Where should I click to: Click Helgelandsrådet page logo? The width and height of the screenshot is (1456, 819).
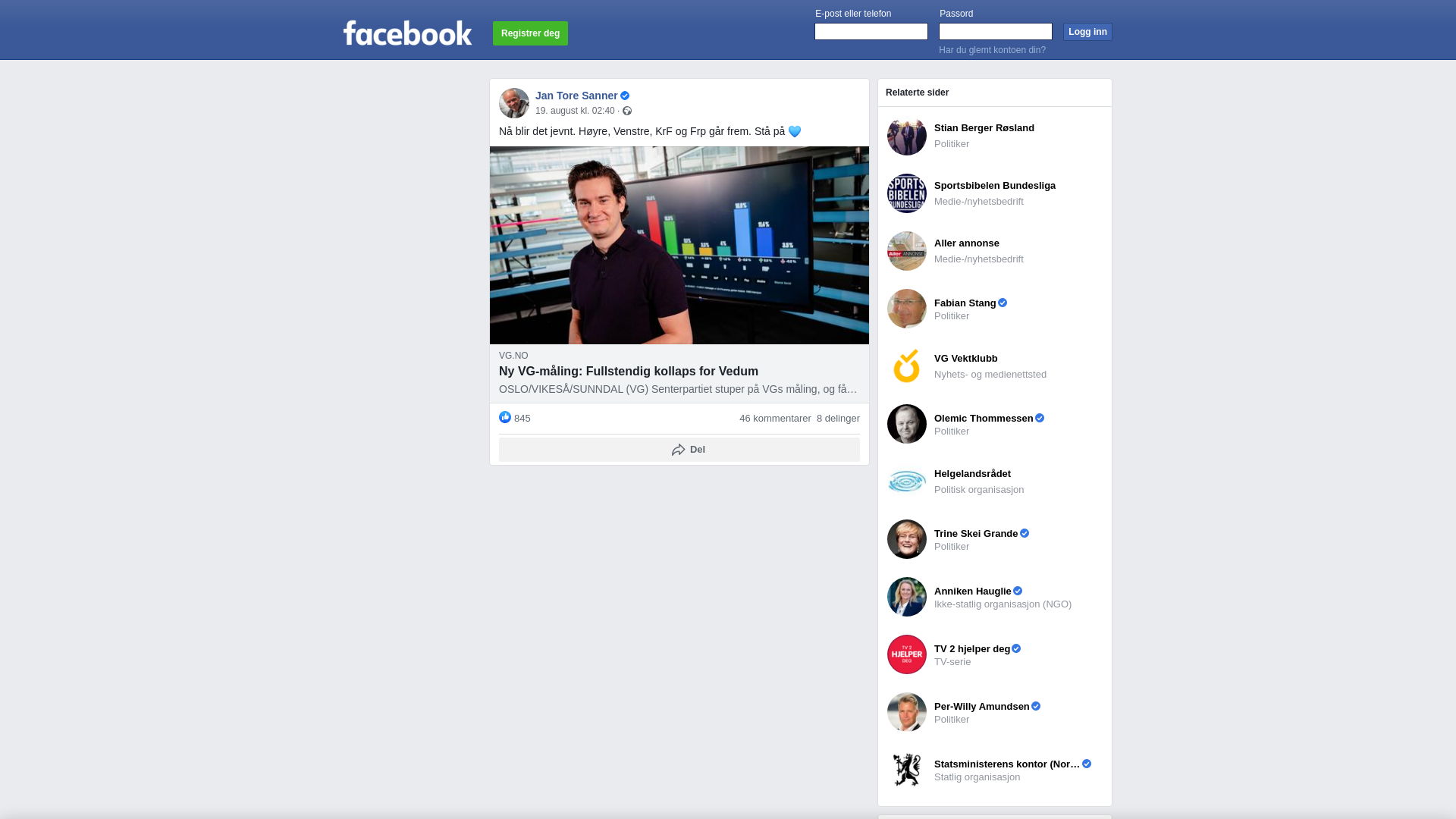coord(907,482)
